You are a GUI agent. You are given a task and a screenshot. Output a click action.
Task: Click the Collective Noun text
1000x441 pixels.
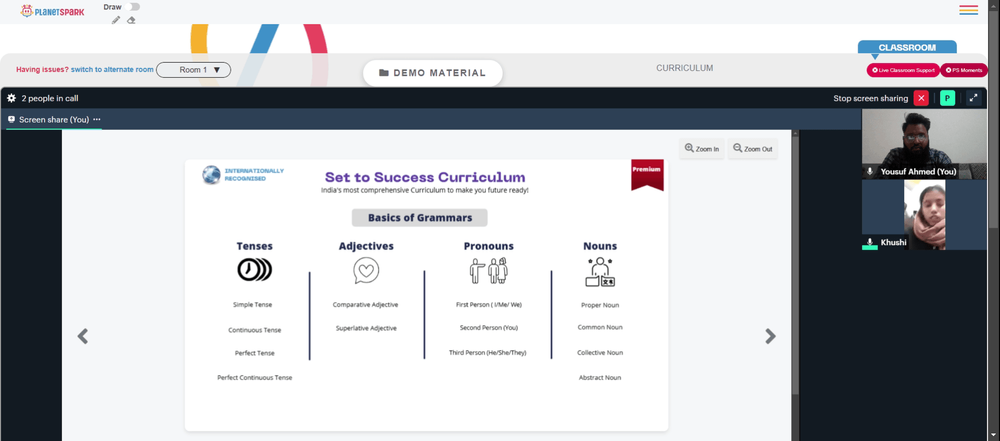click(x=600, y=353)
